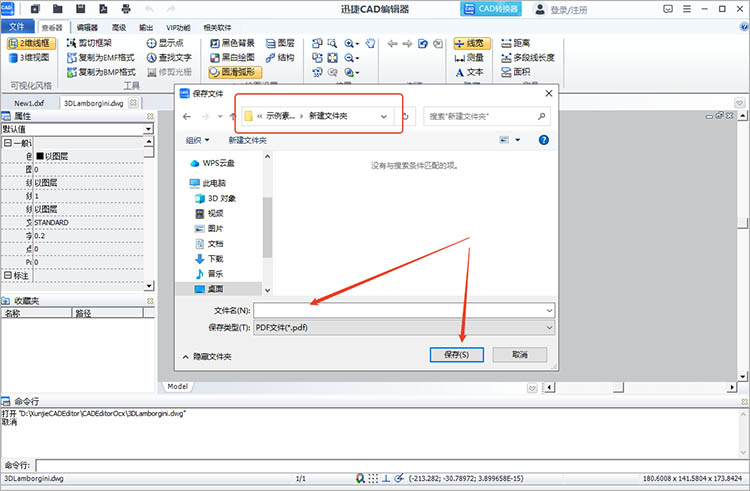Click the Model layout tab
Screen dimensions: 750x491
pos(177,386)
